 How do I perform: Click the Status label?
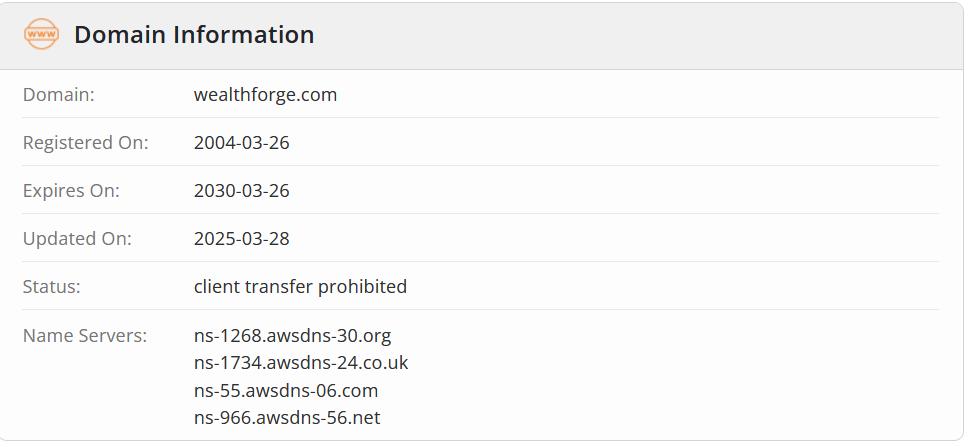(52, 287)
